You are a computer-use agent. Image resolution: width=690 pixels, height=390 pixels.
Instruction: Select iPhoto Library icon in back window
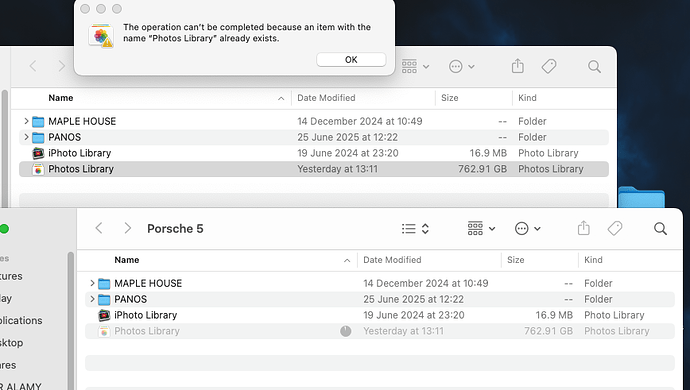pos(38,153)
